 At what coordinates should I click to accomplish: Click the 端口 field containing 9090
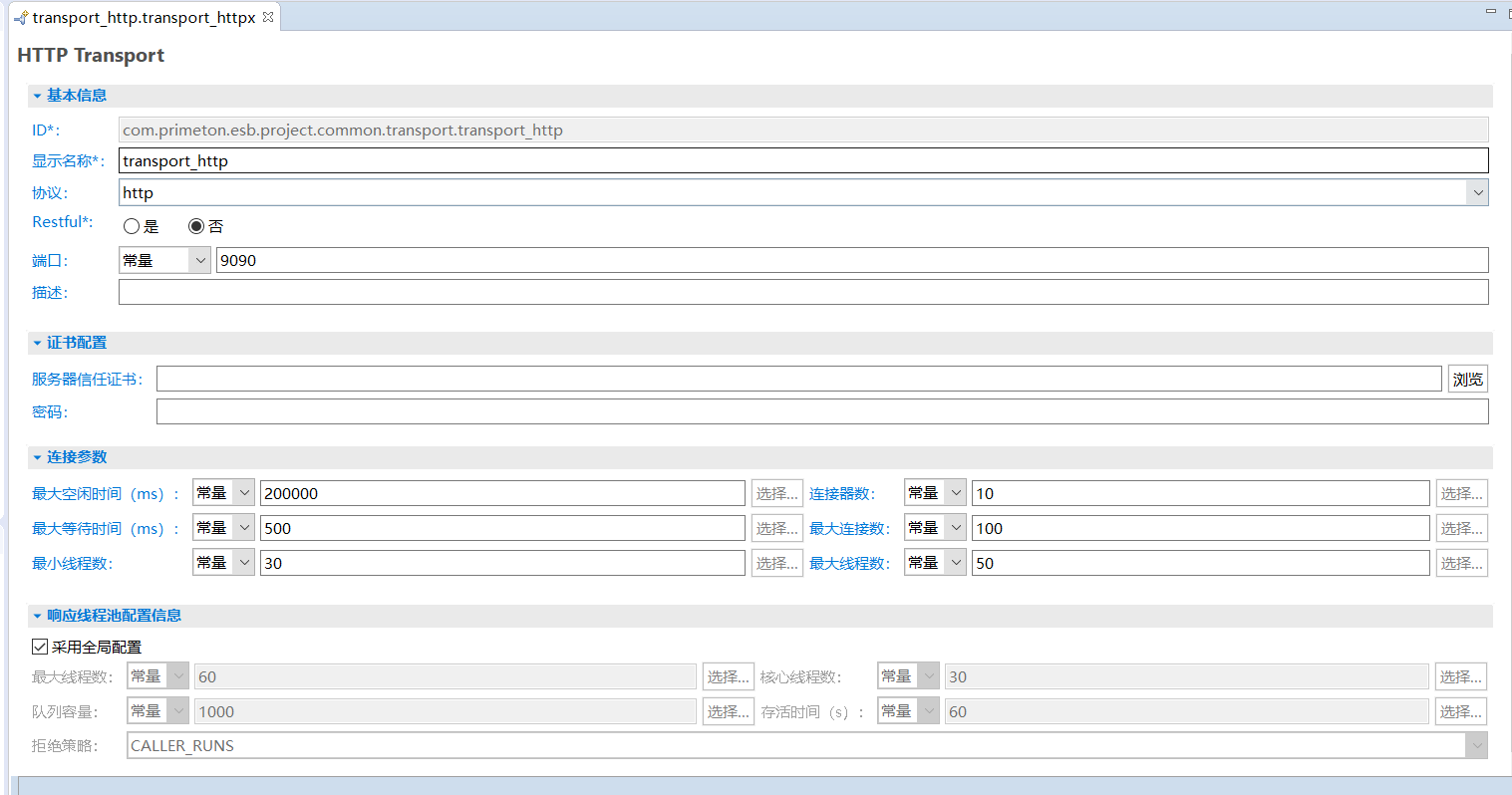click(x=851, y=260)
